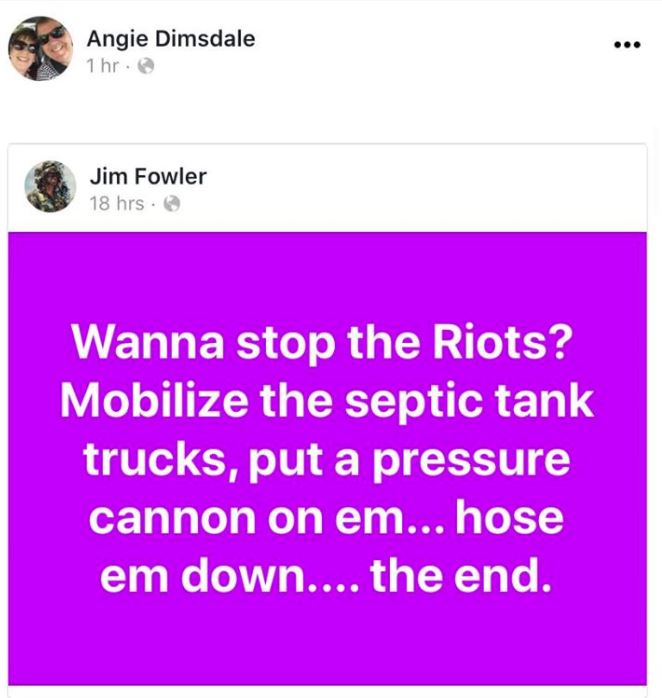Viewport: 662px width, 698px height.
Task: Click the globe privacy icon beside 1 hr
Action: 146,66
